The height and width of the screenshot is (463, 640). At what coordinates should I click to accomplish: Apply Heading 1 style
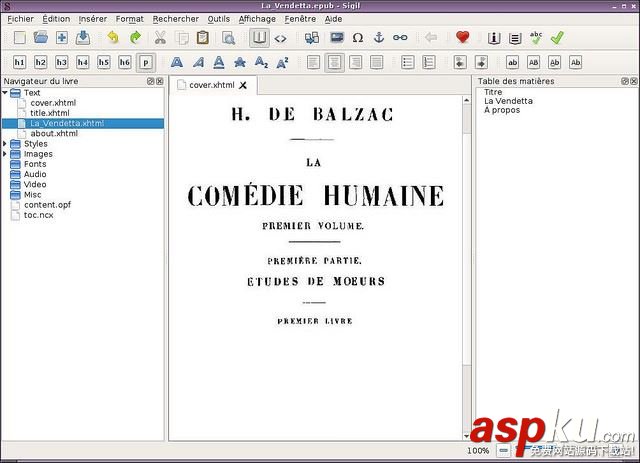[19, 62]
